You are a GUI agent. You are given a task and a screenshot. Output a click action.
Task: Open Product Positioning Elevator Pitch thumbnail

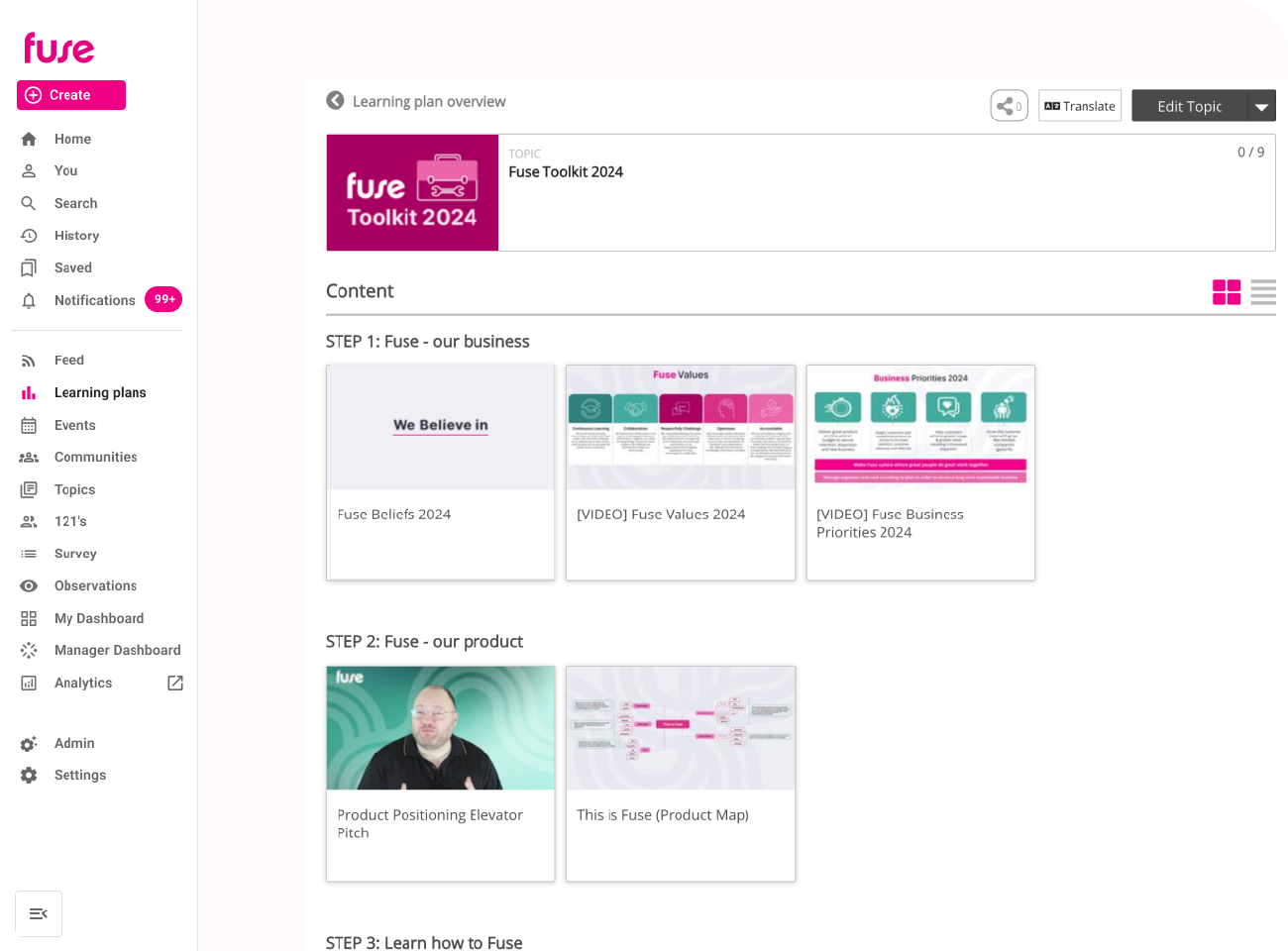point(441,728)
